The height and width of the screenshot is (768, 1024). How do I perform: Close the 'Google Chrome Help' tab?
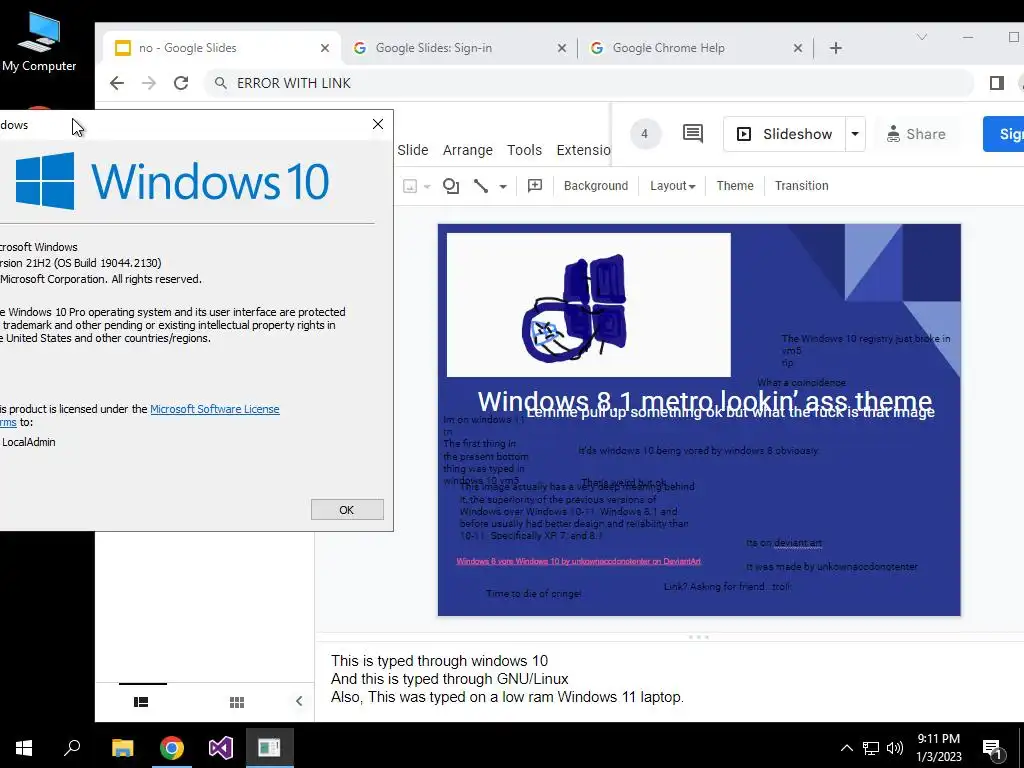(797, 48)
